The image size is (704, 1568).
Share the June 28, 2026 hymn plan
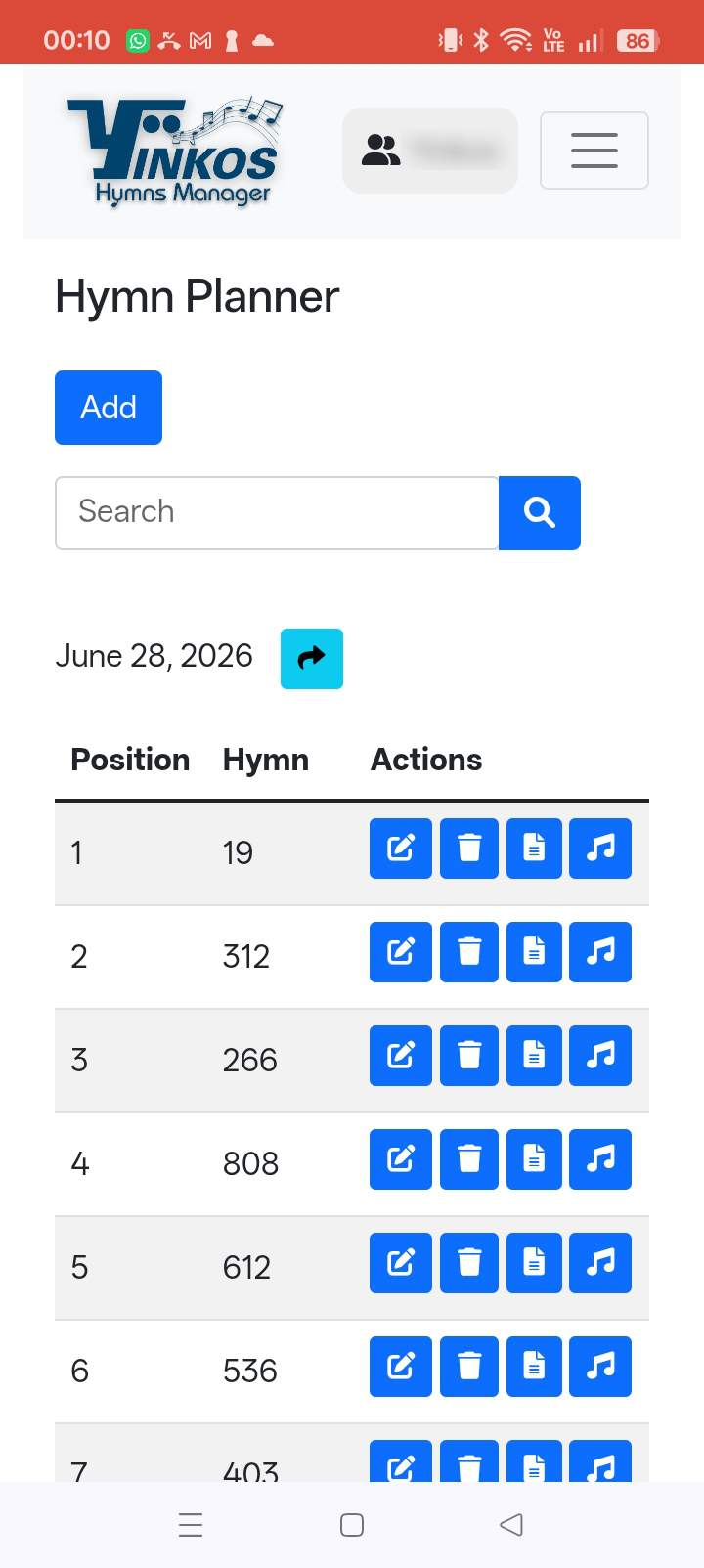(312, 659)
